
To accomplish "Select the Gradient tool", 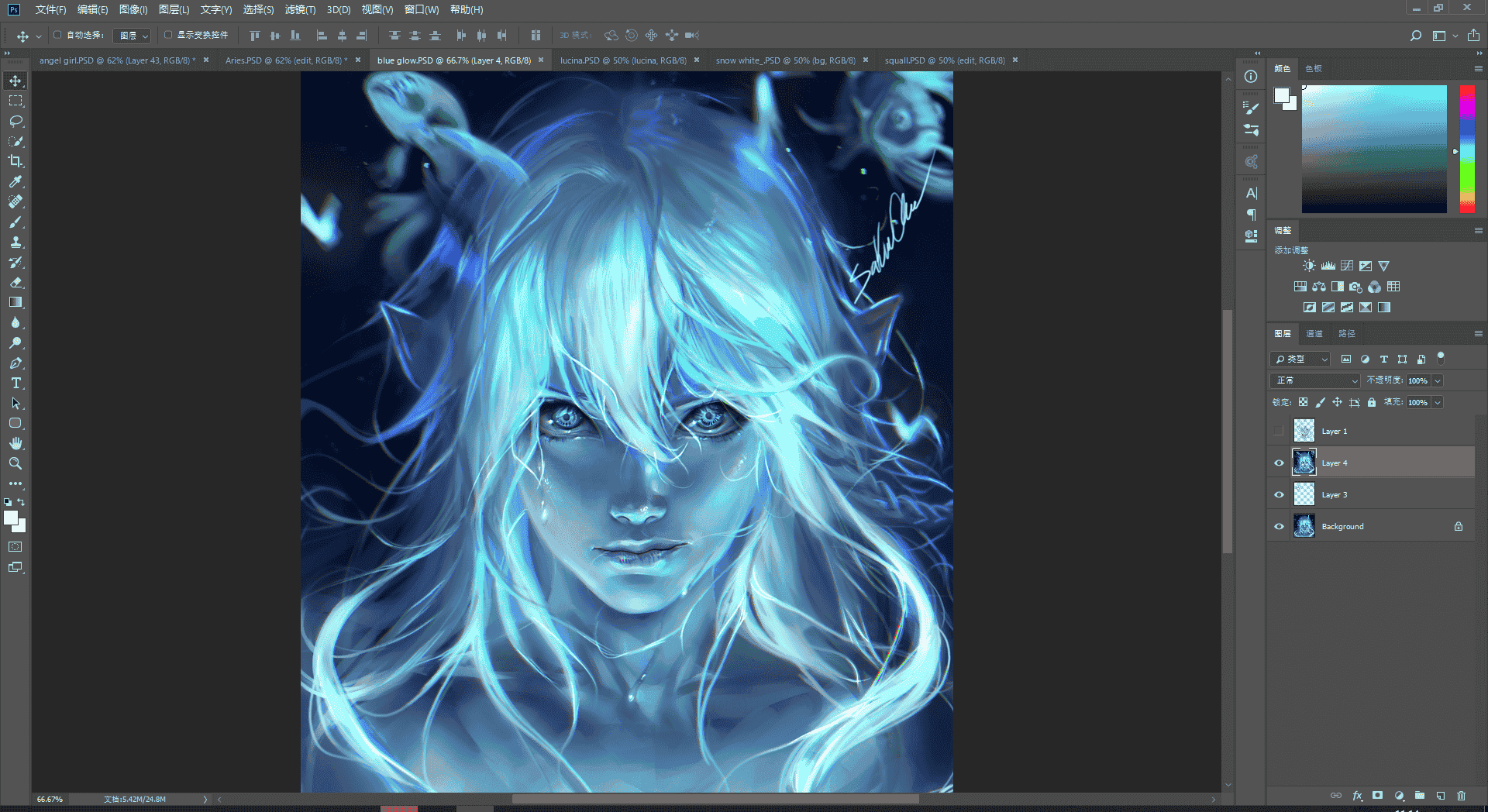I will pos(15,302).
